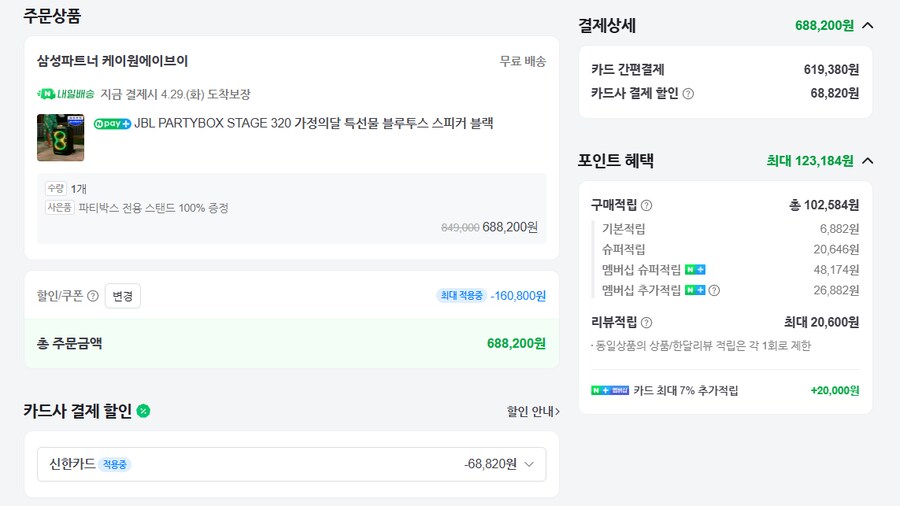The image size is (900, 506).
Task: Open help icon next to 리뷰적립
Action: [646, 322]
